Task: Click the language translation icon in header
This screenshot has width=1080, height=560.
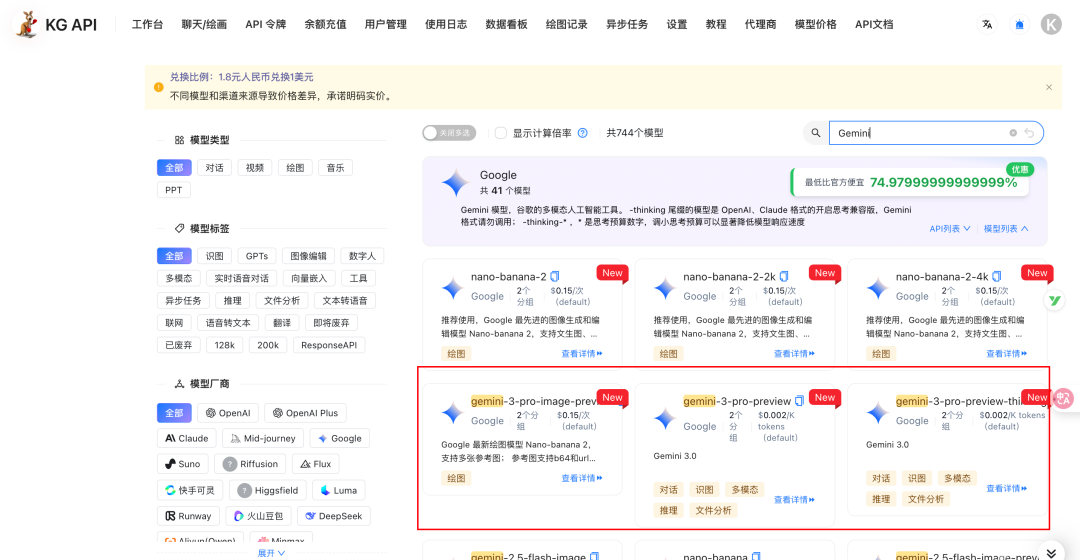Action: pyautogui.click(x=987, y=24)
